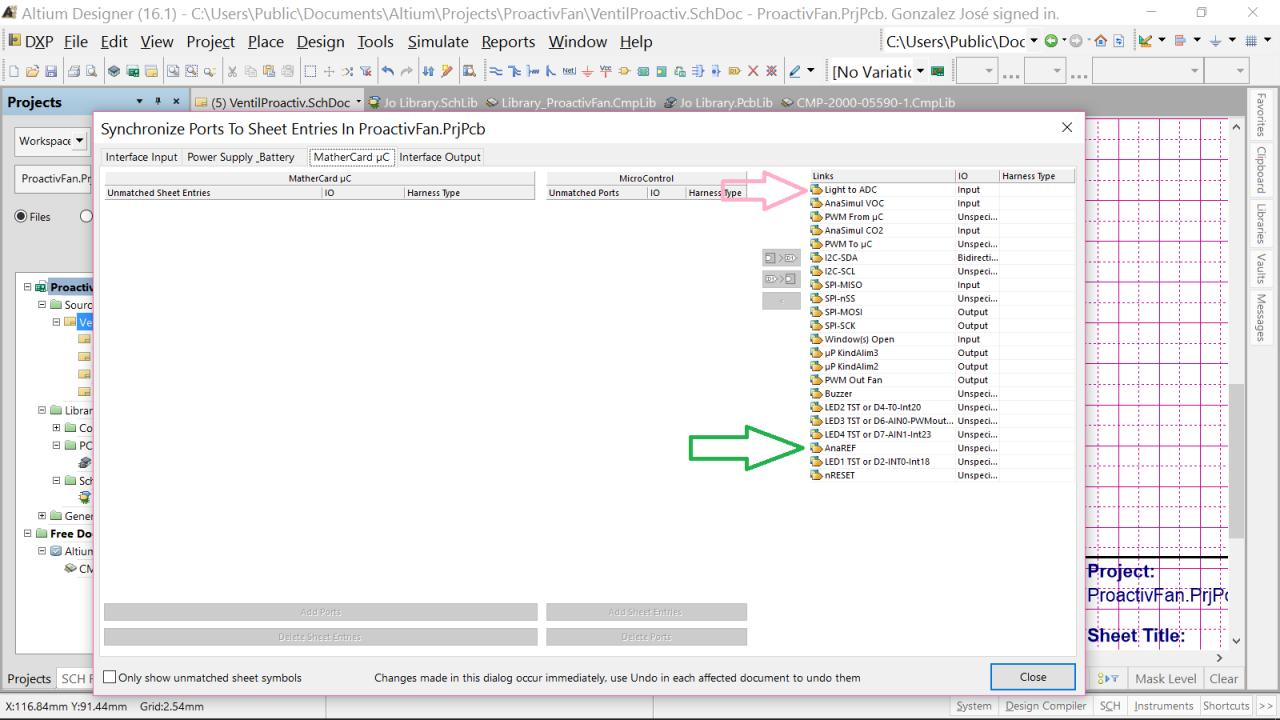Enable Only show unmatched sheet symbols checkbox
Image resolution: width=1280 pixels, height=720 pixels.
(110, 677)
